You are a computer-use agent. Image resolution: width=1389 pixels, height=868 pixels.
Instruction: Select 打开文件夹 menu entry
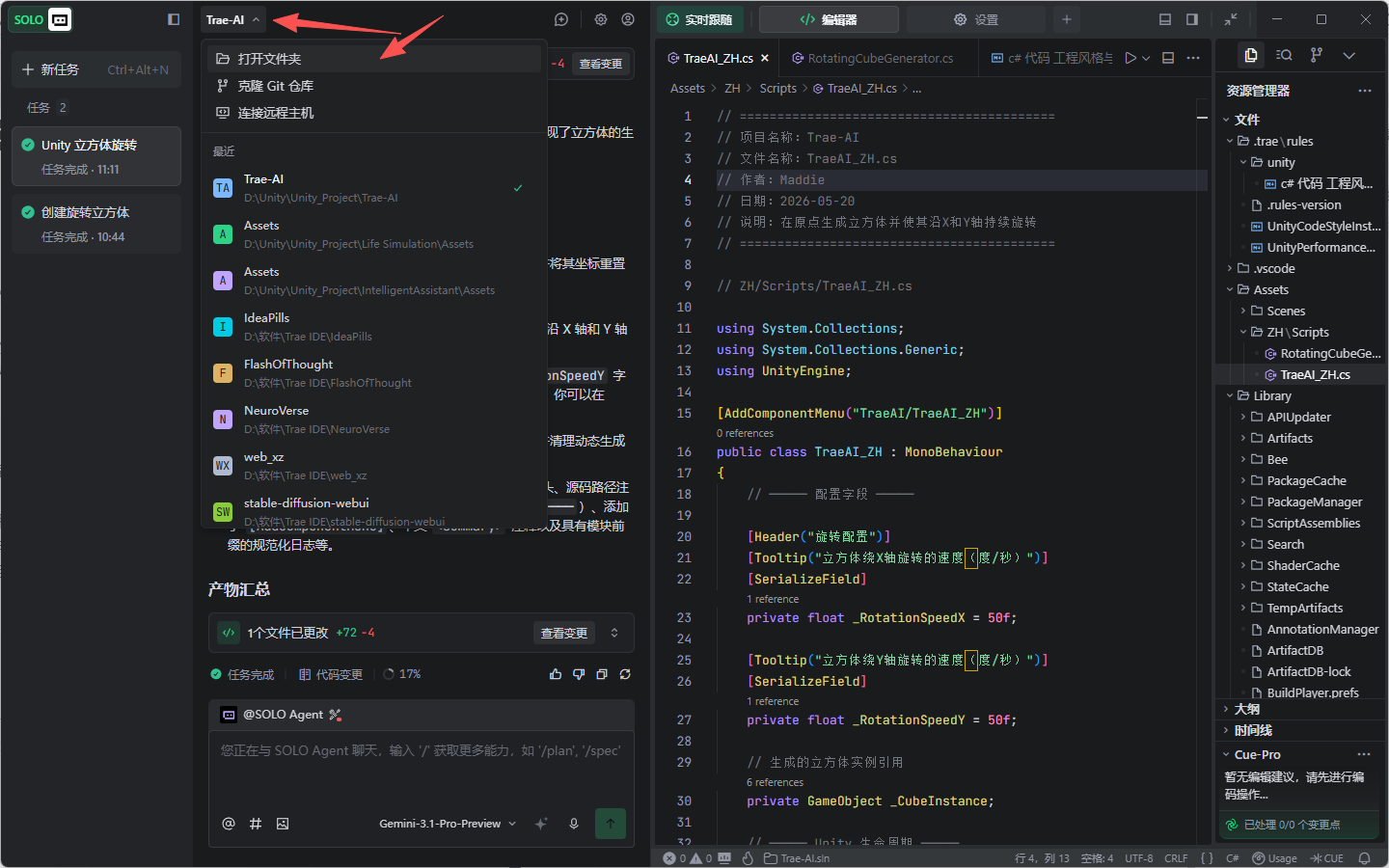pos(374,59)
